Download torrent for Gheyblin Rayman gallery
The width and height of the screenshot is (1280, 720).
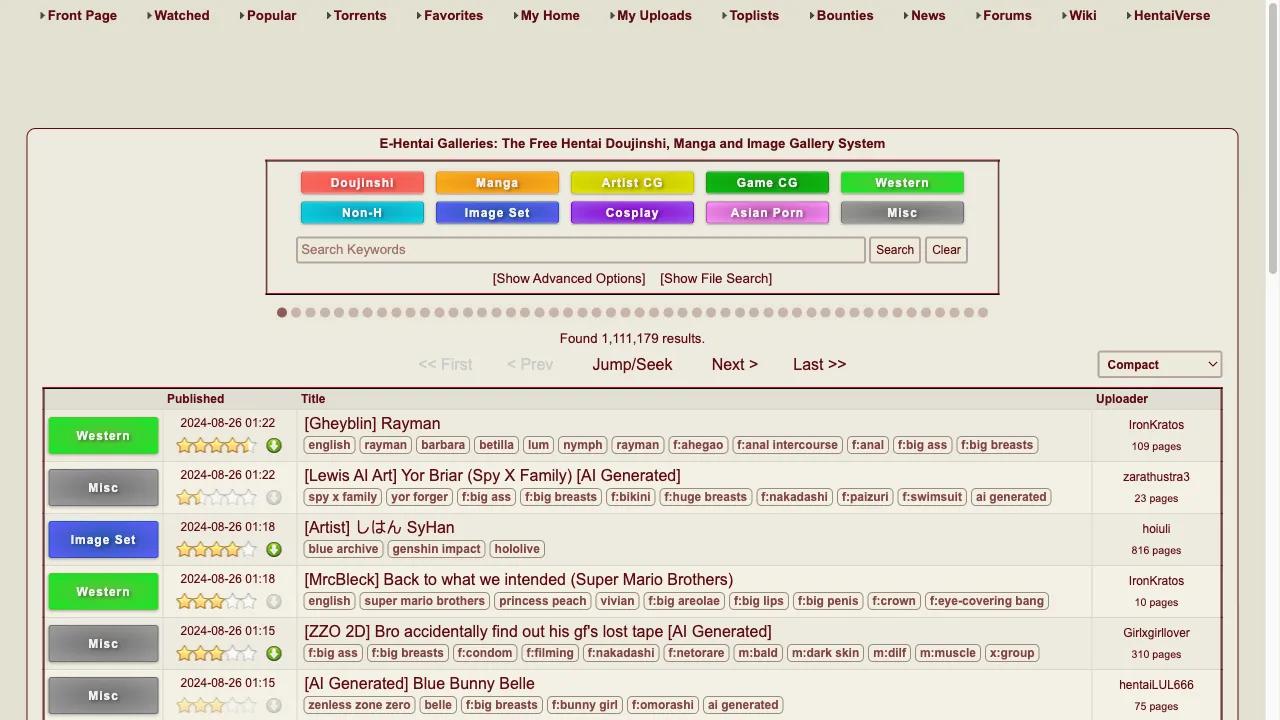[274, 445]
